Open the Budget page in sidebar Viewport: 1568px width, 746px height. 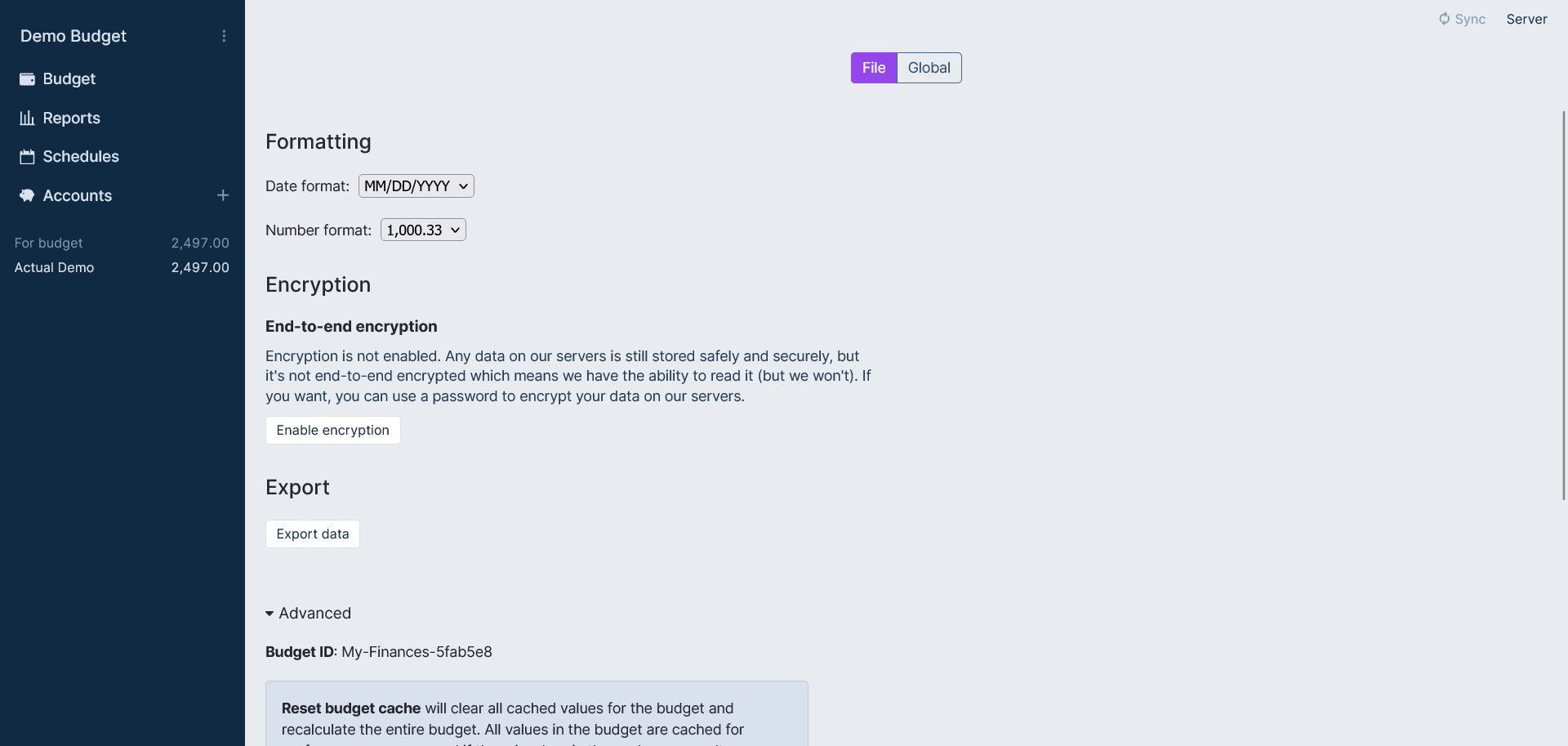point(69,79)
